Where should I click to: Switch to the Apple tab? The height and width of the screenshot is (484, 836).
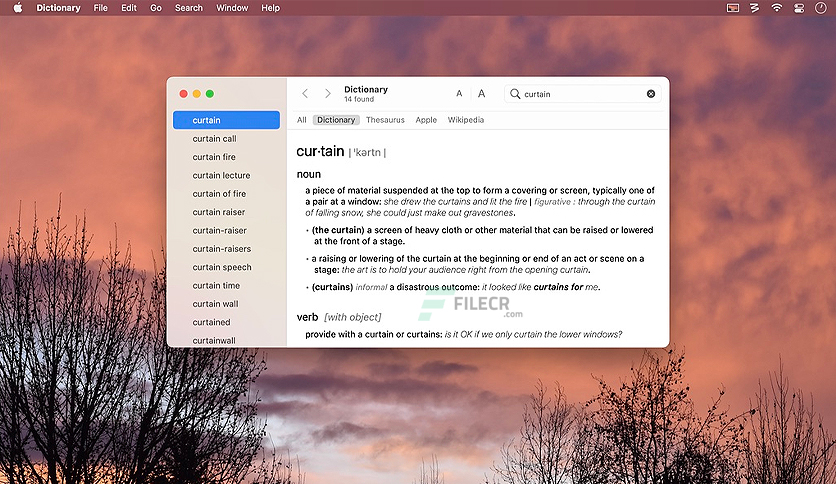pyautogui.click(x=426, y=120)
